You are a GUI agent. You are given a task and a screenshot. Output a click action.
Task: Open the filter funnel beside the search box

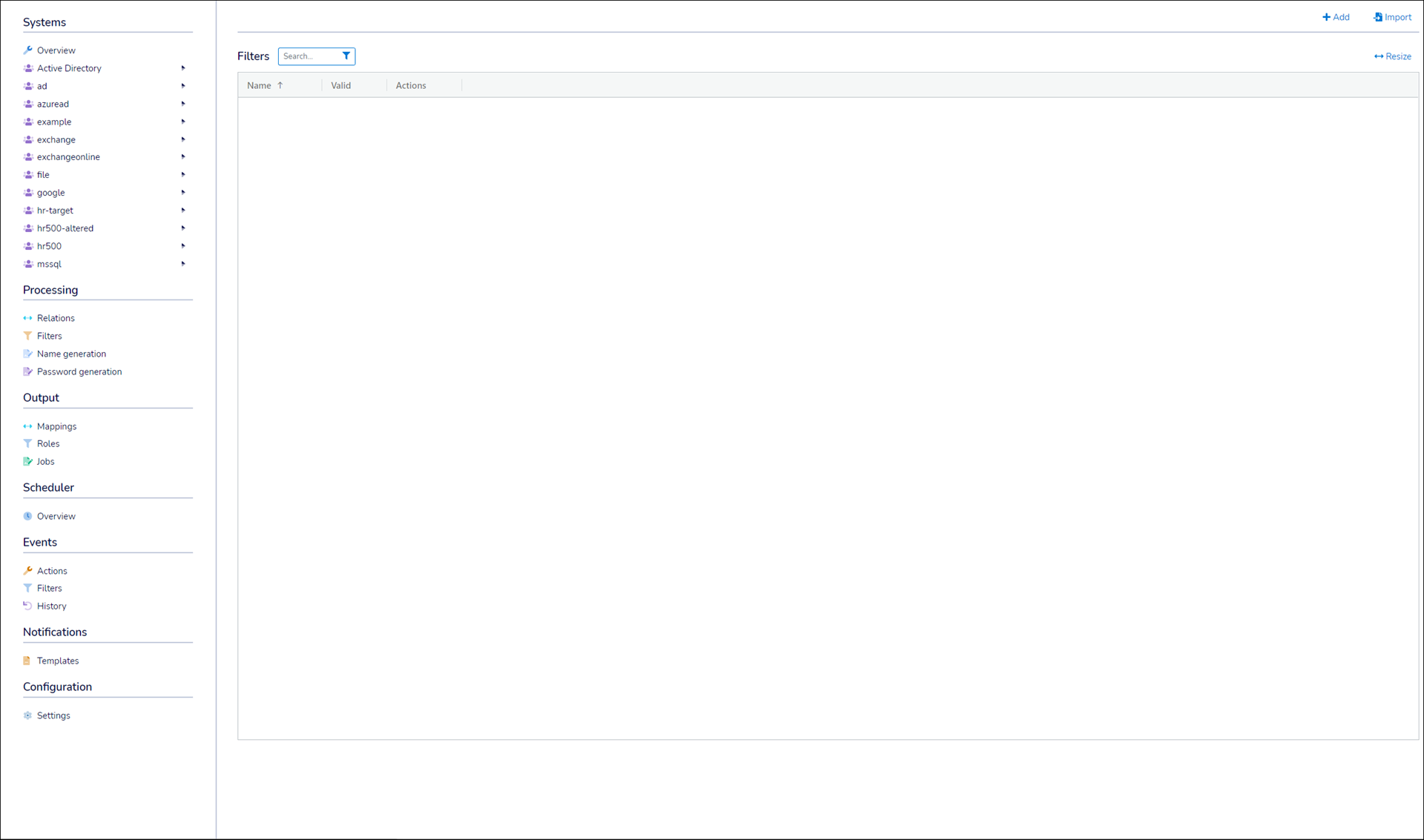tap(346, 56)
